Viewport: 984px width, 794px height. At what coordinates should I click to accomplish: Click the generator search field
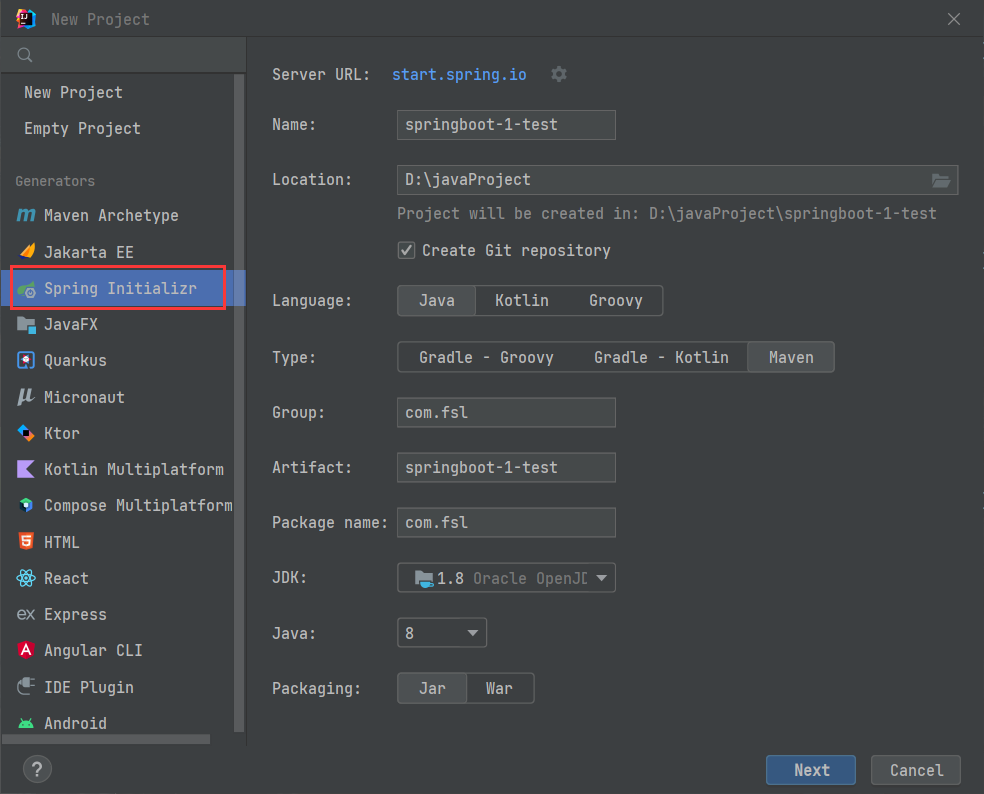coord(123,55)
